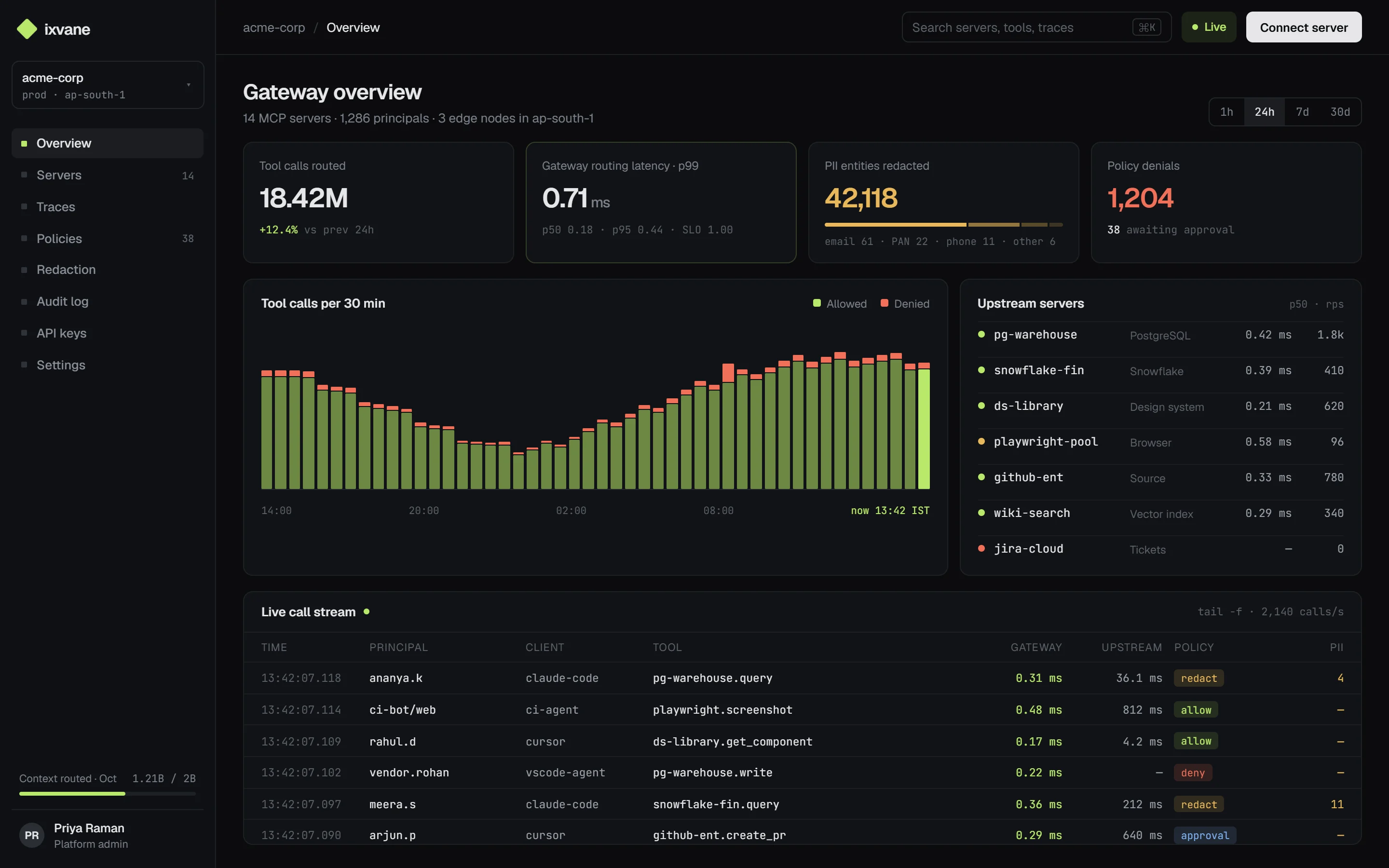
Task: Click the ⌘K shortcut badge in search
Action: pyautogui.click(x=1146, y=27)
